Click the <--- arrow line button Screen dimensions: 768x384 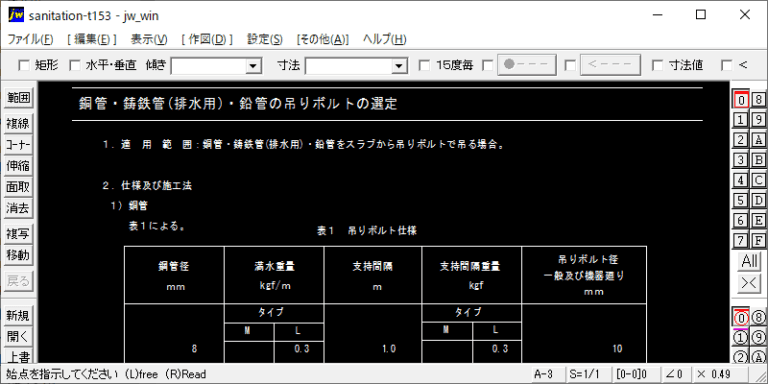pyautogui.click(x=610, y=65)
